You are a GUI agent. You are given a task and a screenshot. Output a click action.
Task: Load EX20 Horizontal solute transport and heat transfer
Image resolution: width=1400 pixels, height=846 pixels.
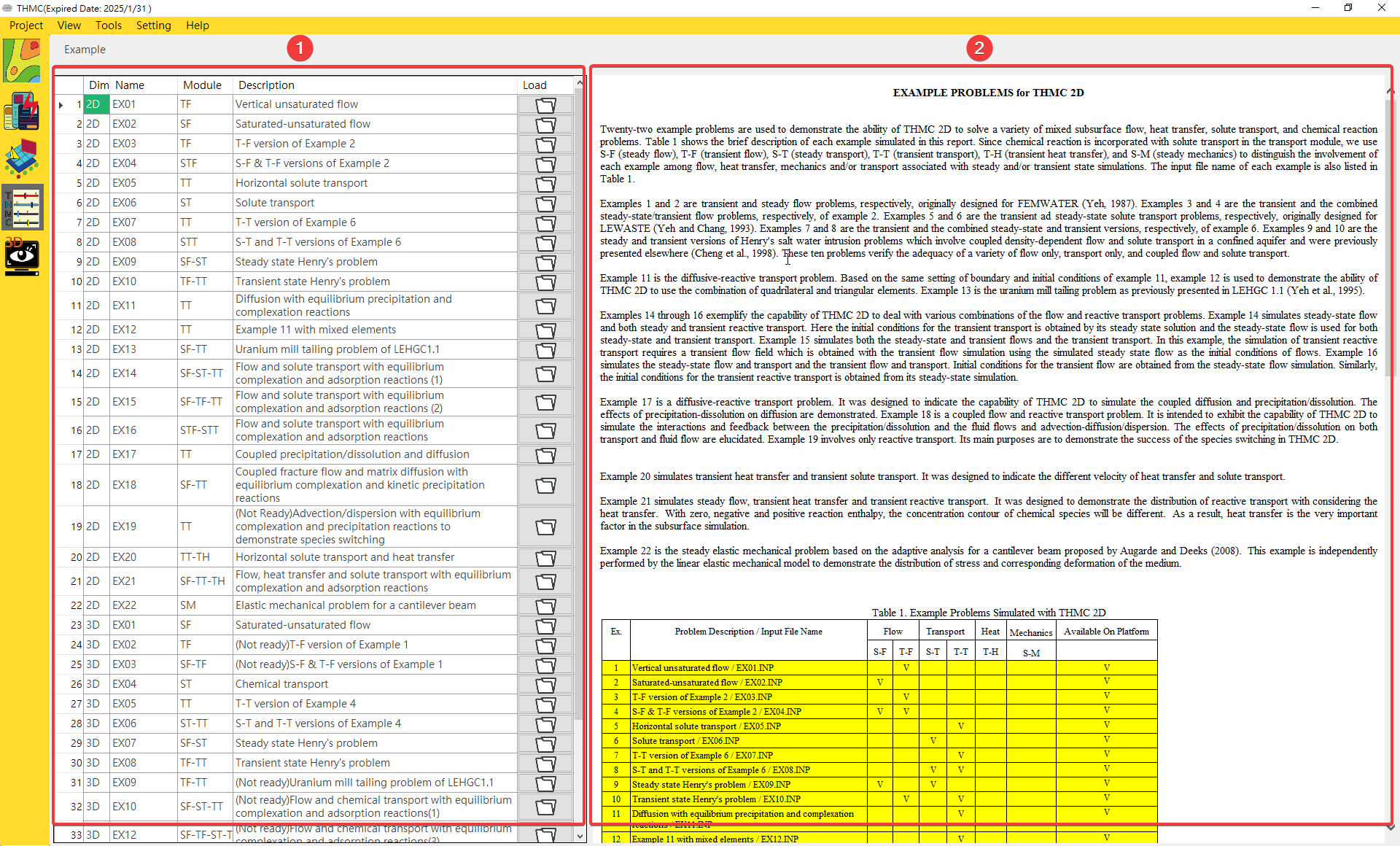[x=545, y=557]
